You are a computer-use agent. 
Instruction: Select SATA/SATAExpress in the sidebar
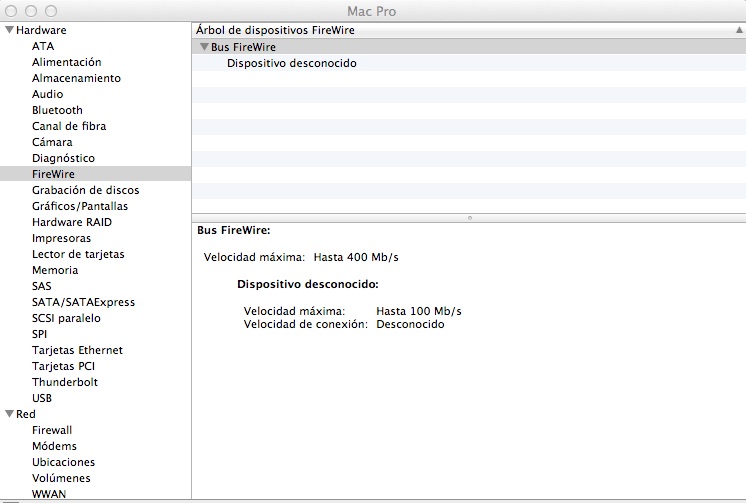click(x=83, y=302)
